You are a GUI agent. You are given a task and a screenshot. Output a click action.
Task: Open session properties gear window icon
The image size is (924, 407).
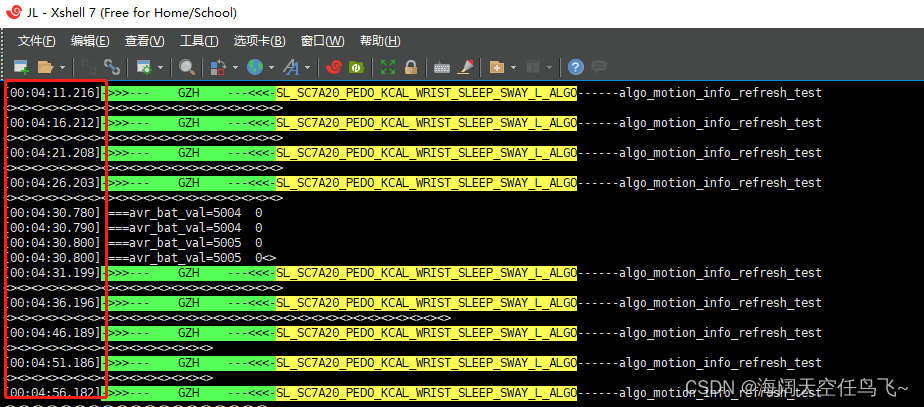(x=144, y=67)
